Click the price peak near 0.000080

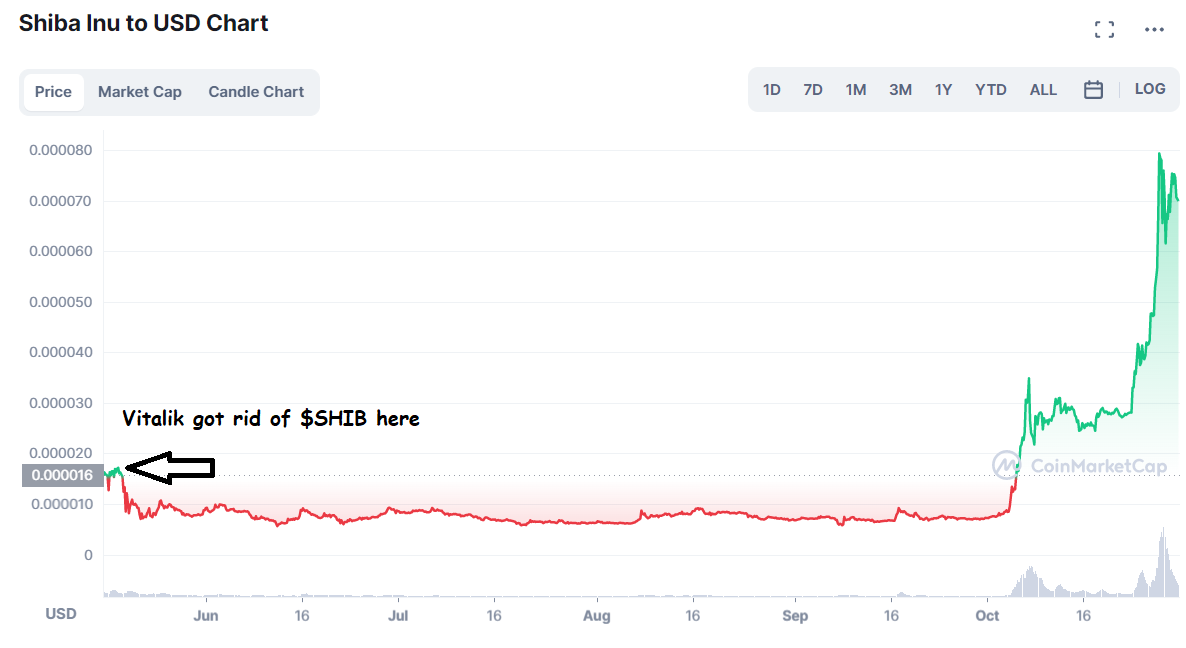point(1160,154)
